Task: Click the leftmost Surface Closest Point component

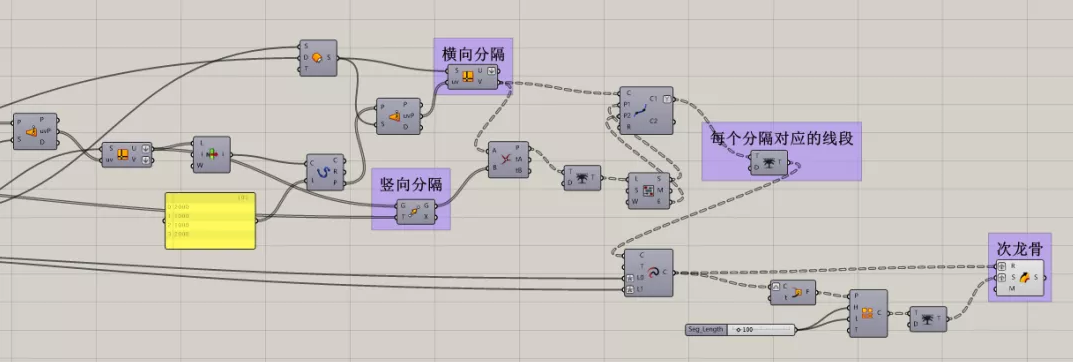Action: tap(36, 131)
